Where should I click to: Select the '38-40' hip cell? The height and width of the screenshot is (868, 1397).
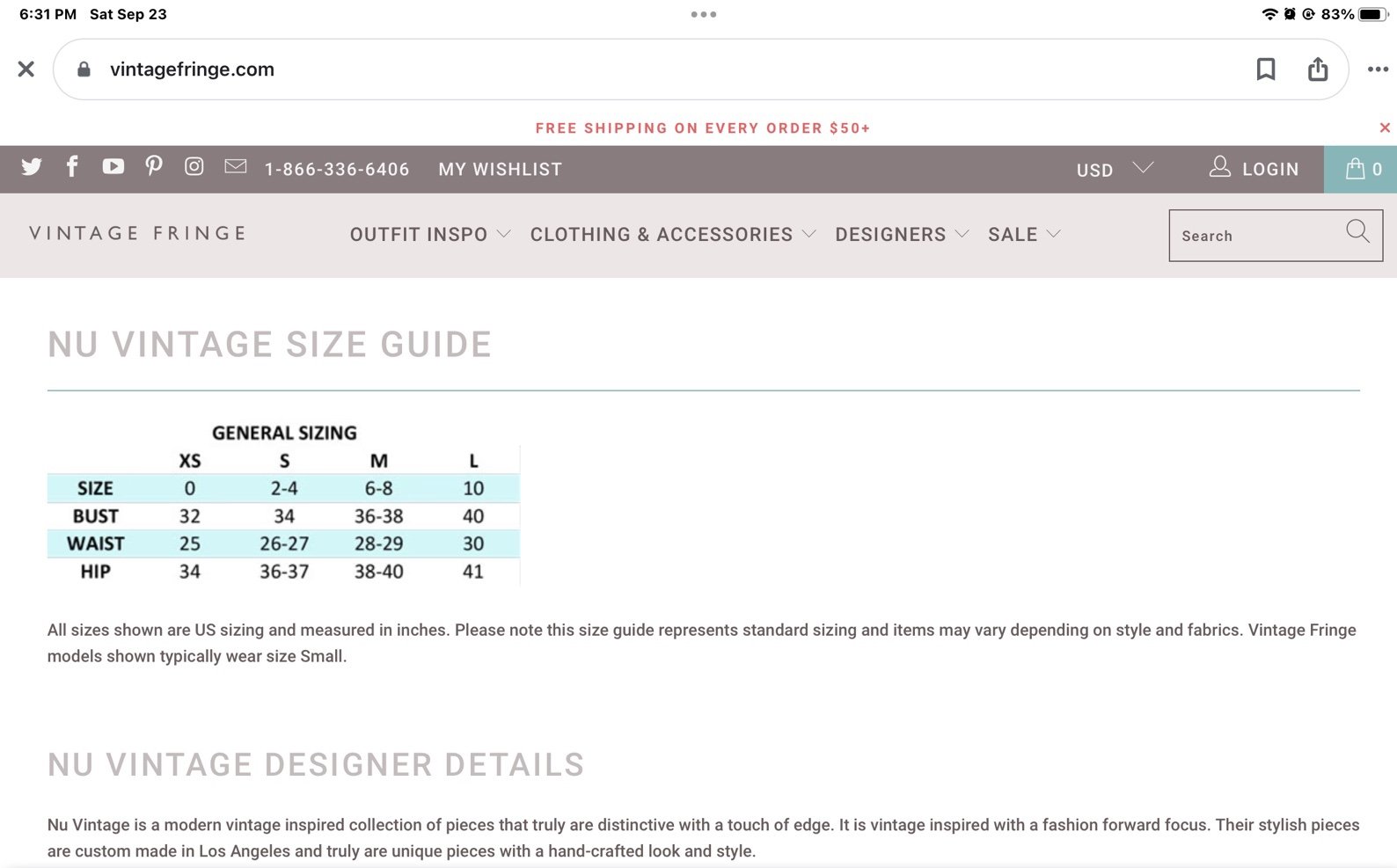pyautogui.click(x=378, y=572)
